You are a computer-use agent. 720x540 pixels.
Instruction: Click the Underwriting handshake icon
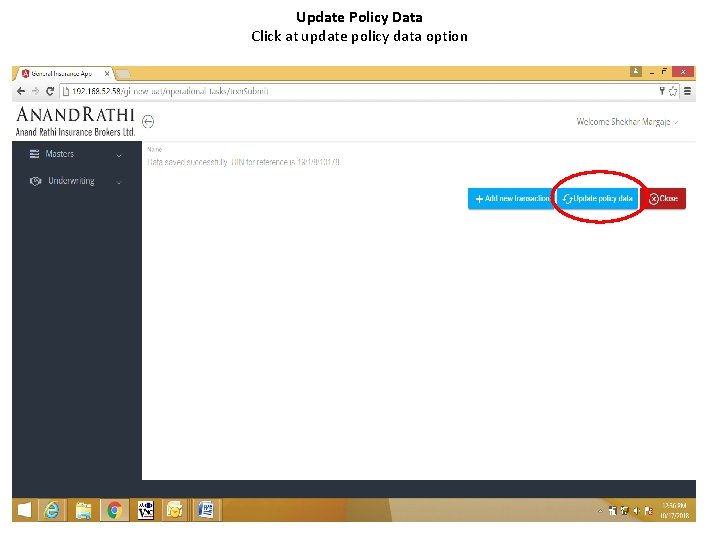tap(35, 181)
